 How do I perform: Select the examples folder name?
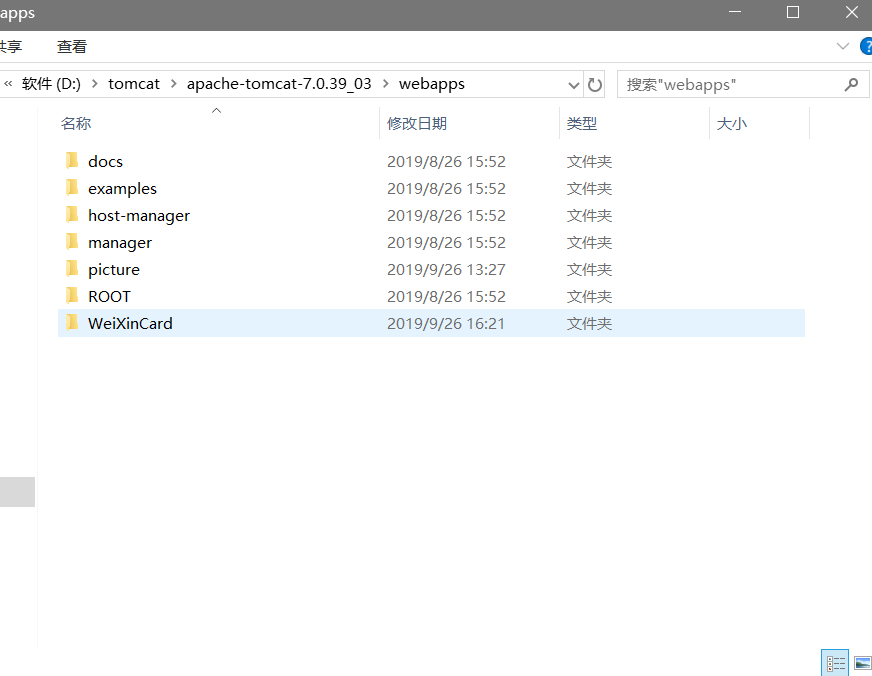122,189
